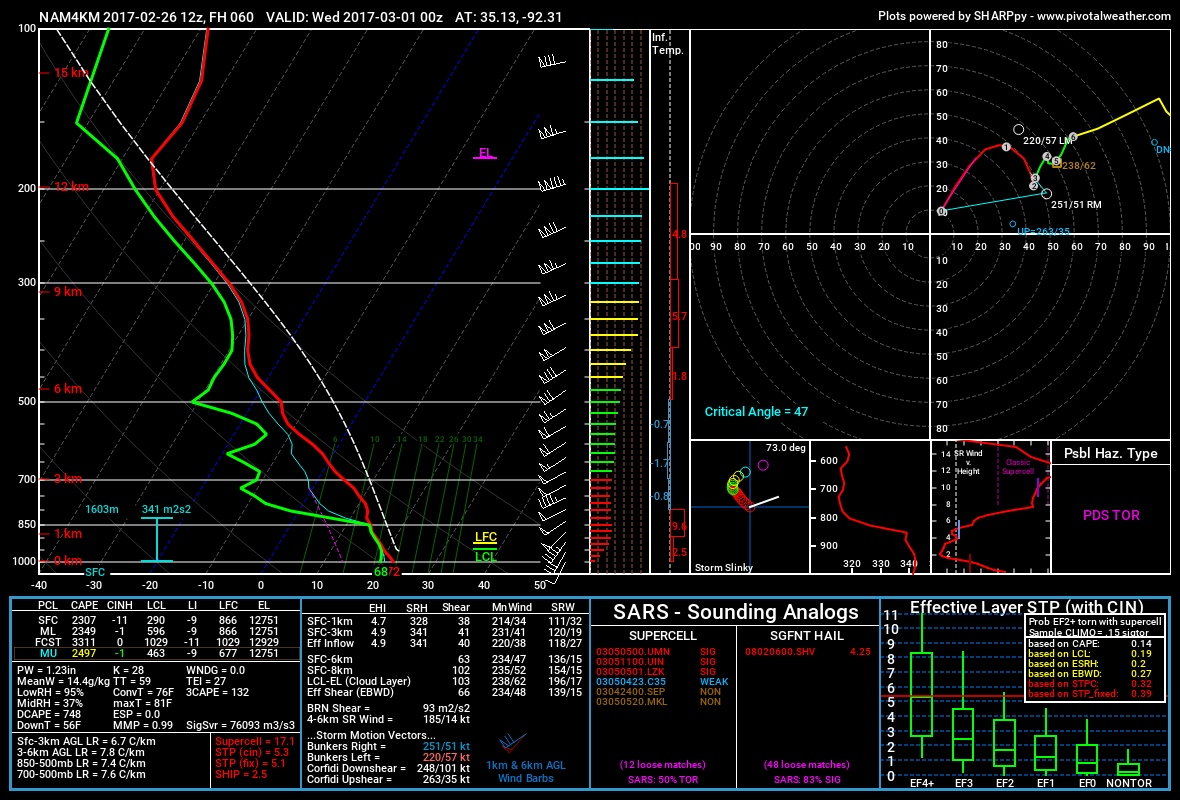Image resolution: width=1180 pixels, height=800 pixels.
Task: Click the SFC parcel CAPE value 2307
Action: [x=84, y=621]
